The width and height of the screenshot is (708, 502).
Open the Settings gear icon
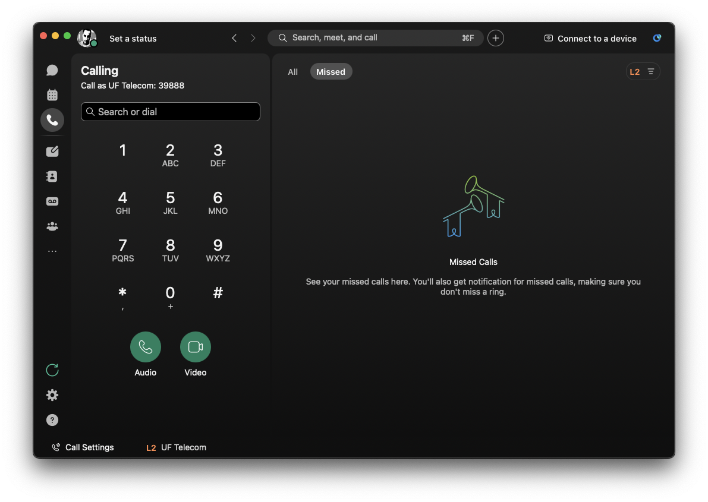pyautogui.click(x=52, y=395)
